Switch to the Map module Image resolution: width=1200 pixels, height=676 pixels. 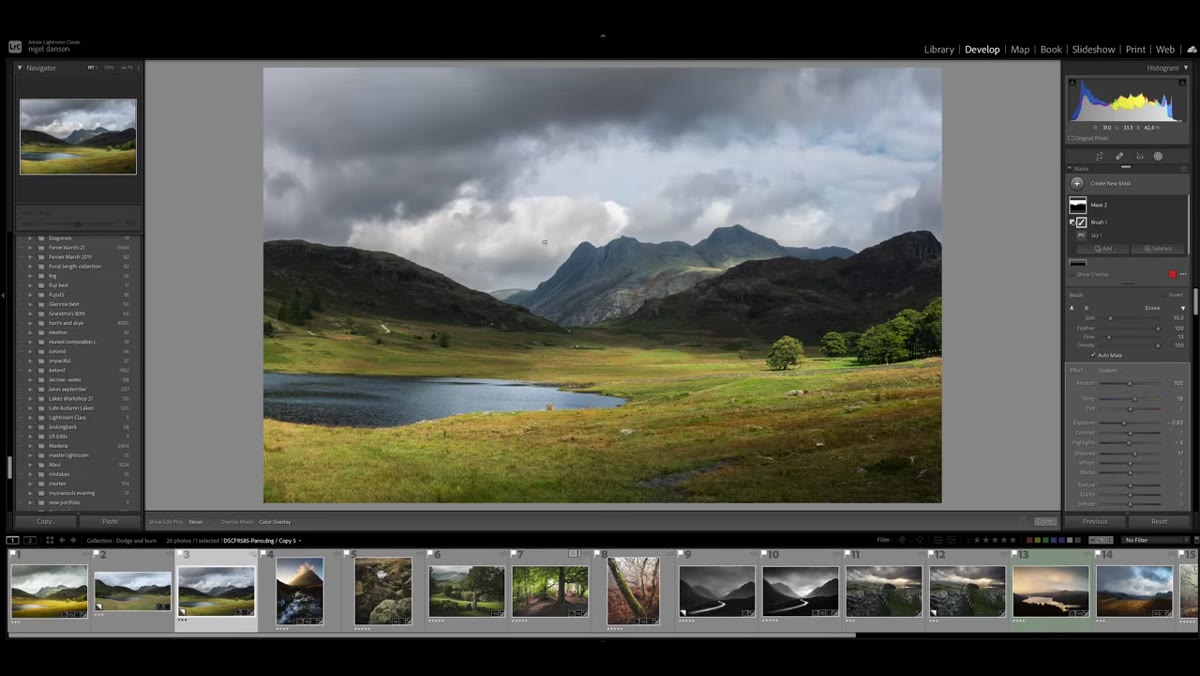pos(1020,49)
